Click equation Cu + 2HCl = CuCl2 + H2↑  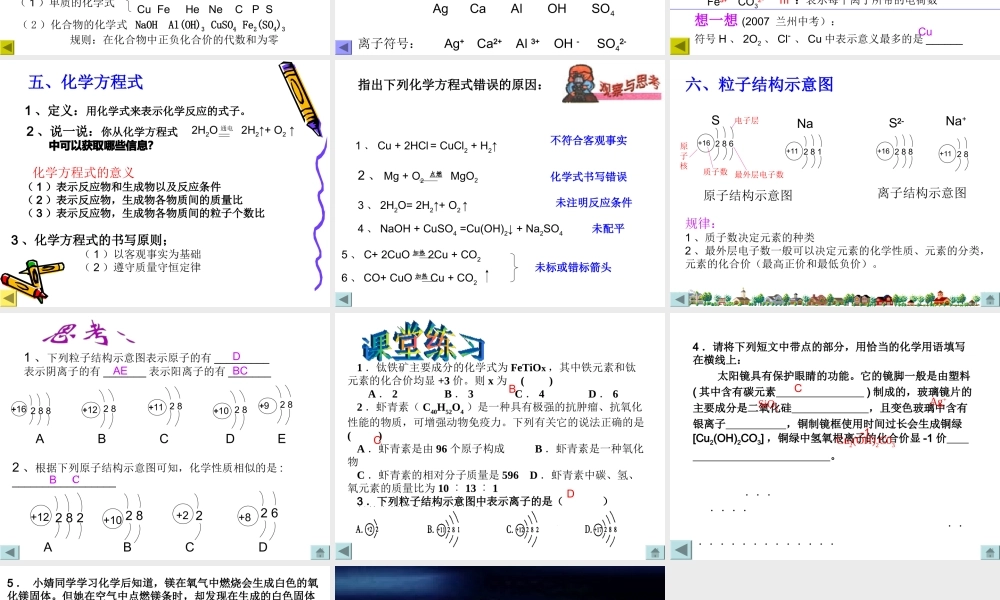(438, 146)
